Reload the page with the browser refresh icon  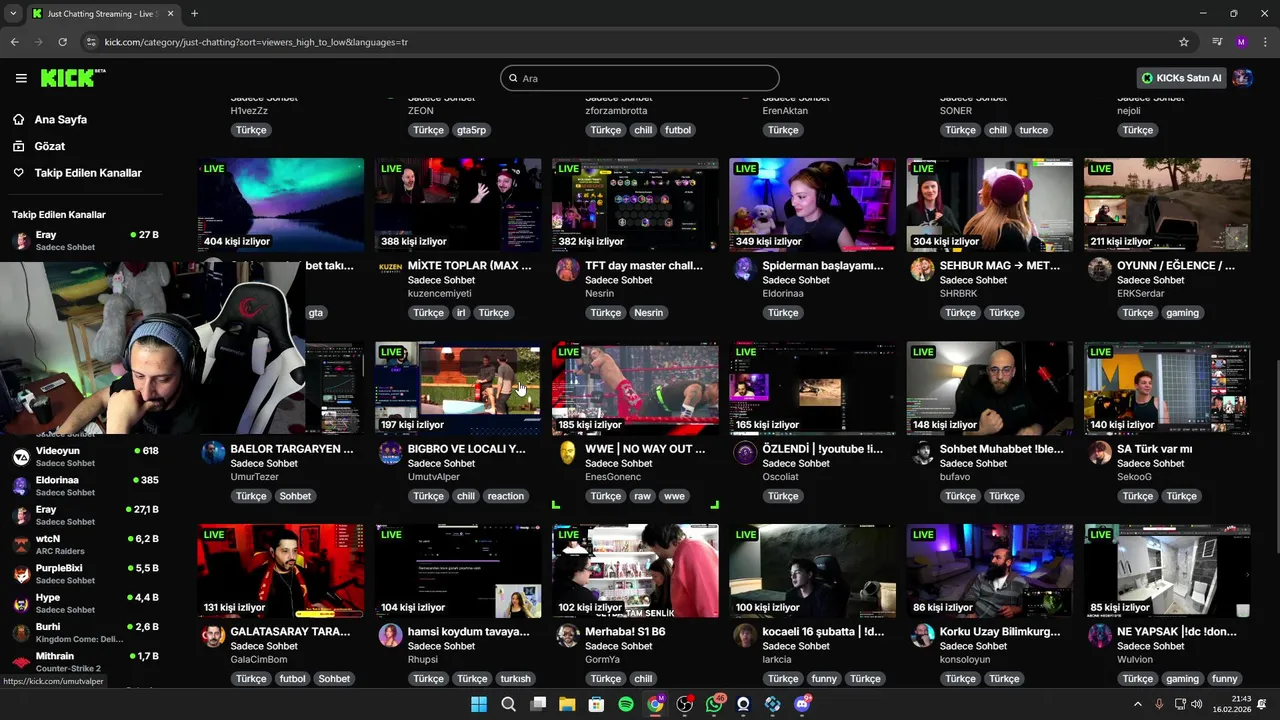(x=62, y=42)
